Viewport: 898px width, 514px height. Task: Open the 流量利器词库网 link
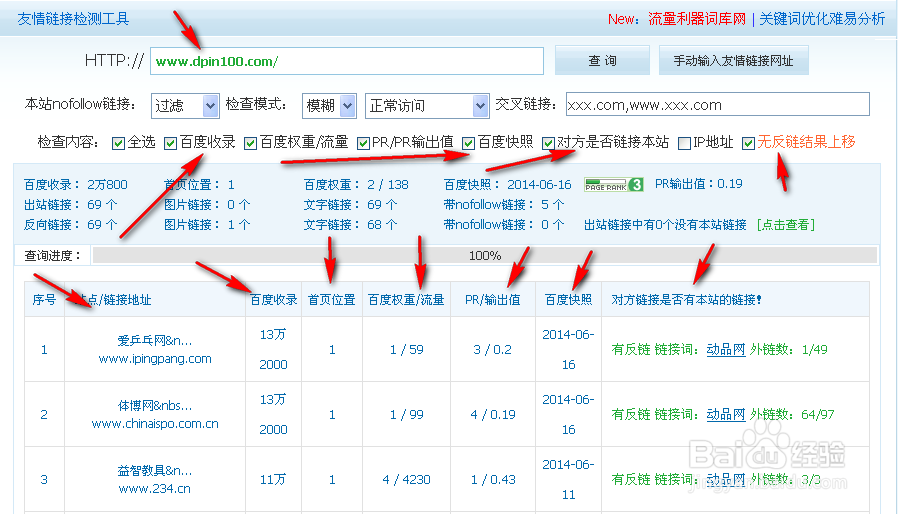[696, 19]
